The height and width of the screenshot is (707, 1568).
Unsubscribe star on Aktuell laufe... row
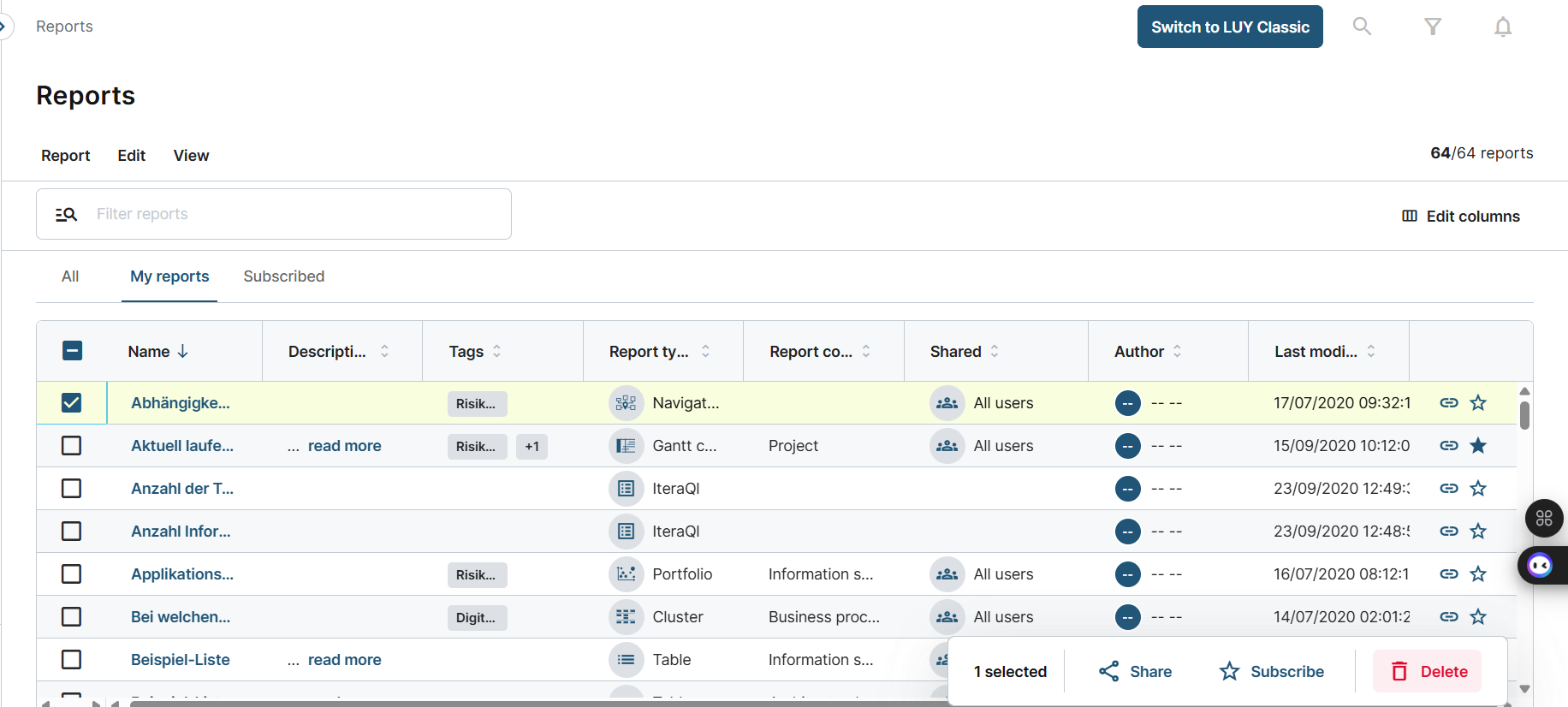point(1477,446)
